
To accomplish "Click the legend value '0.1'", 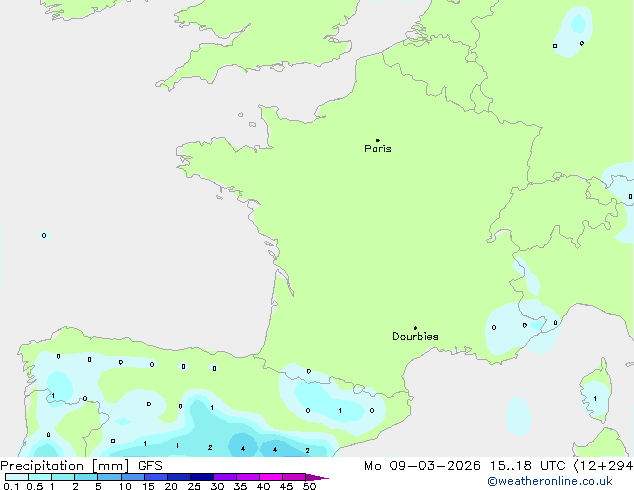I will [11, 486].
